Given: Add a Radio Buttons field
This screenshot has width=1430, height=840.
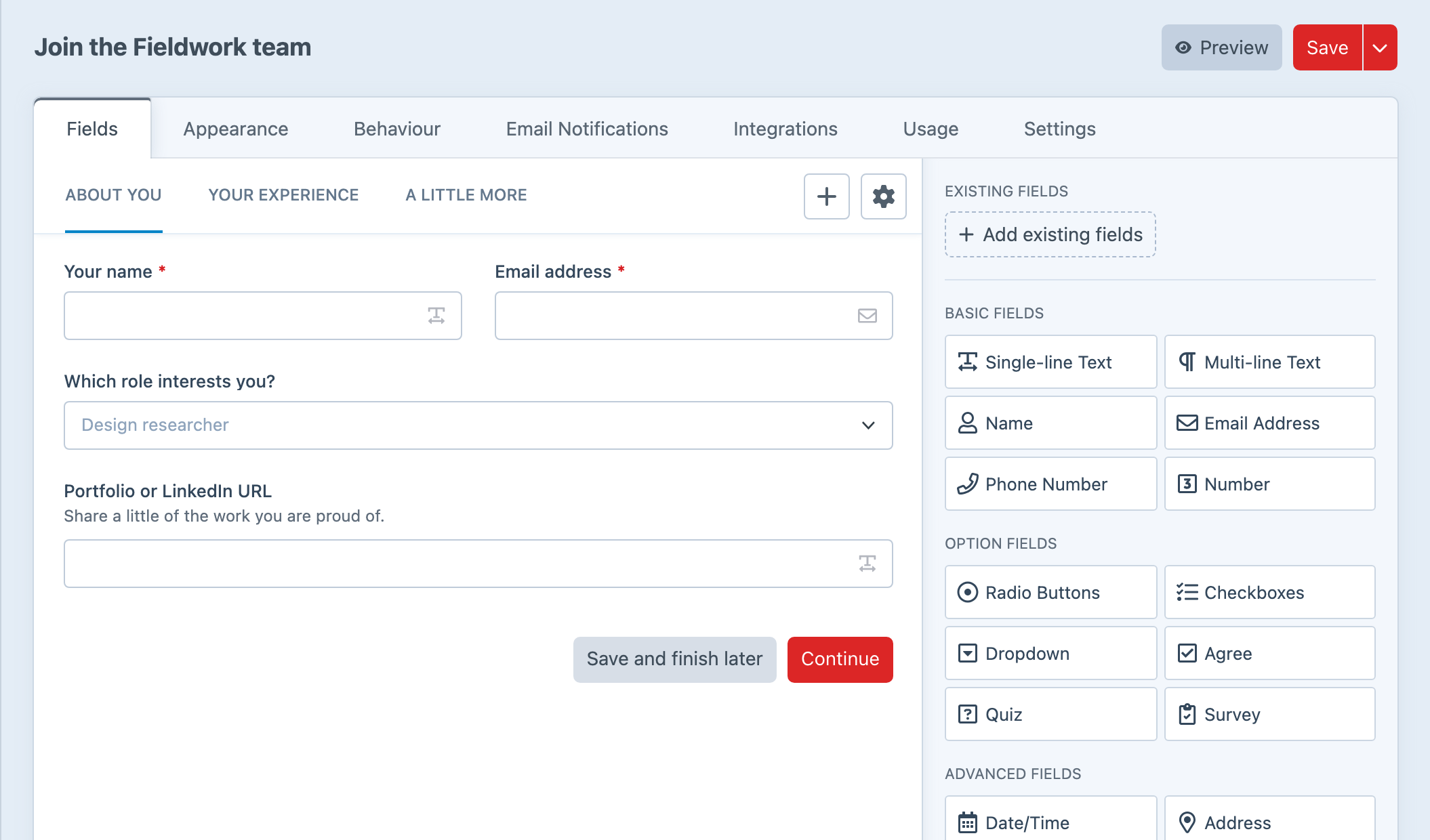Looking at the screenshot, I should point(1050,592).
